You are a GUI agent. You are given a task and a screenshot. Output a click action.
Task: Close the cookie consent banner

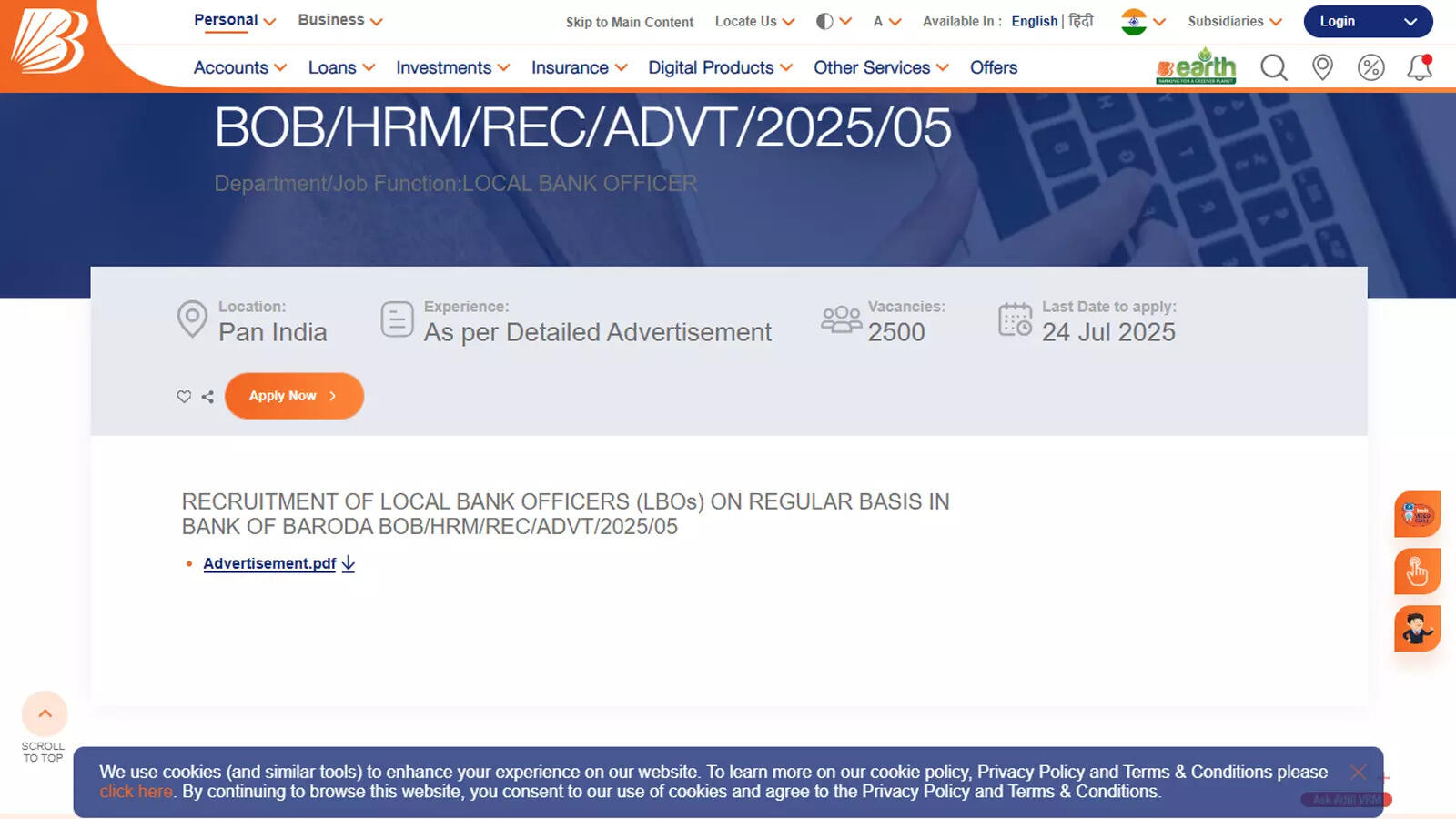coord(1358,772)
